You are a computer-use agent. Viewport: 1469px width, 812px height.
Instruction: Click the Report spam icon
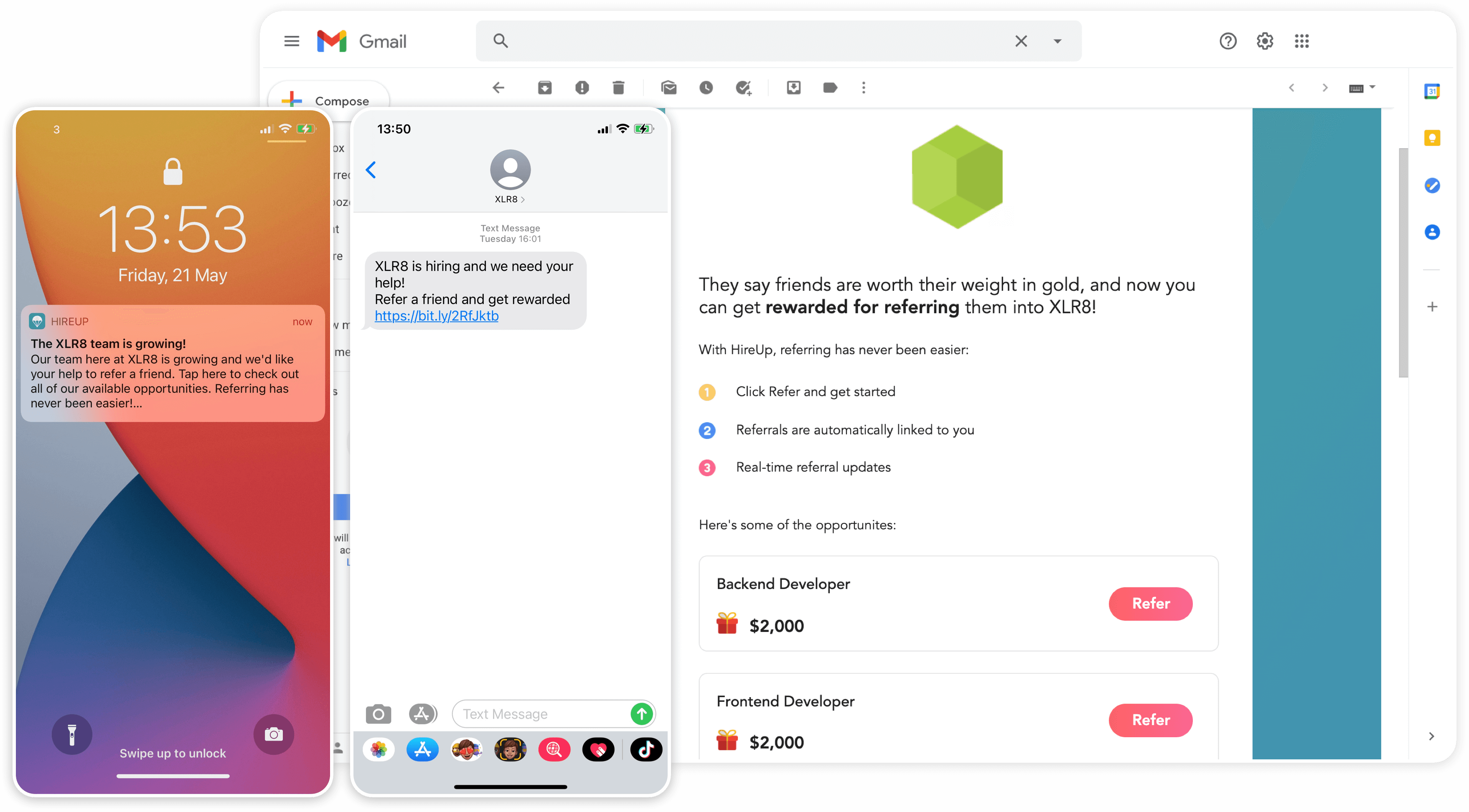tap(582, 87)
